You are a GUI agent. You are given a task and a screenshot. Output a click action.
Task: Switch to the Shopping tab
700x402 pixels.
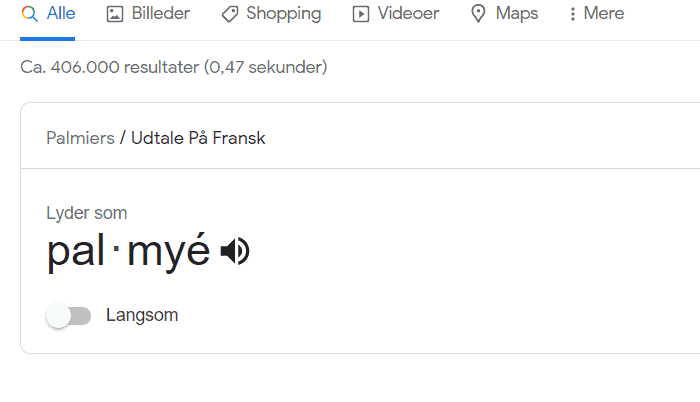pyautogui.click(x=271, y=14)
